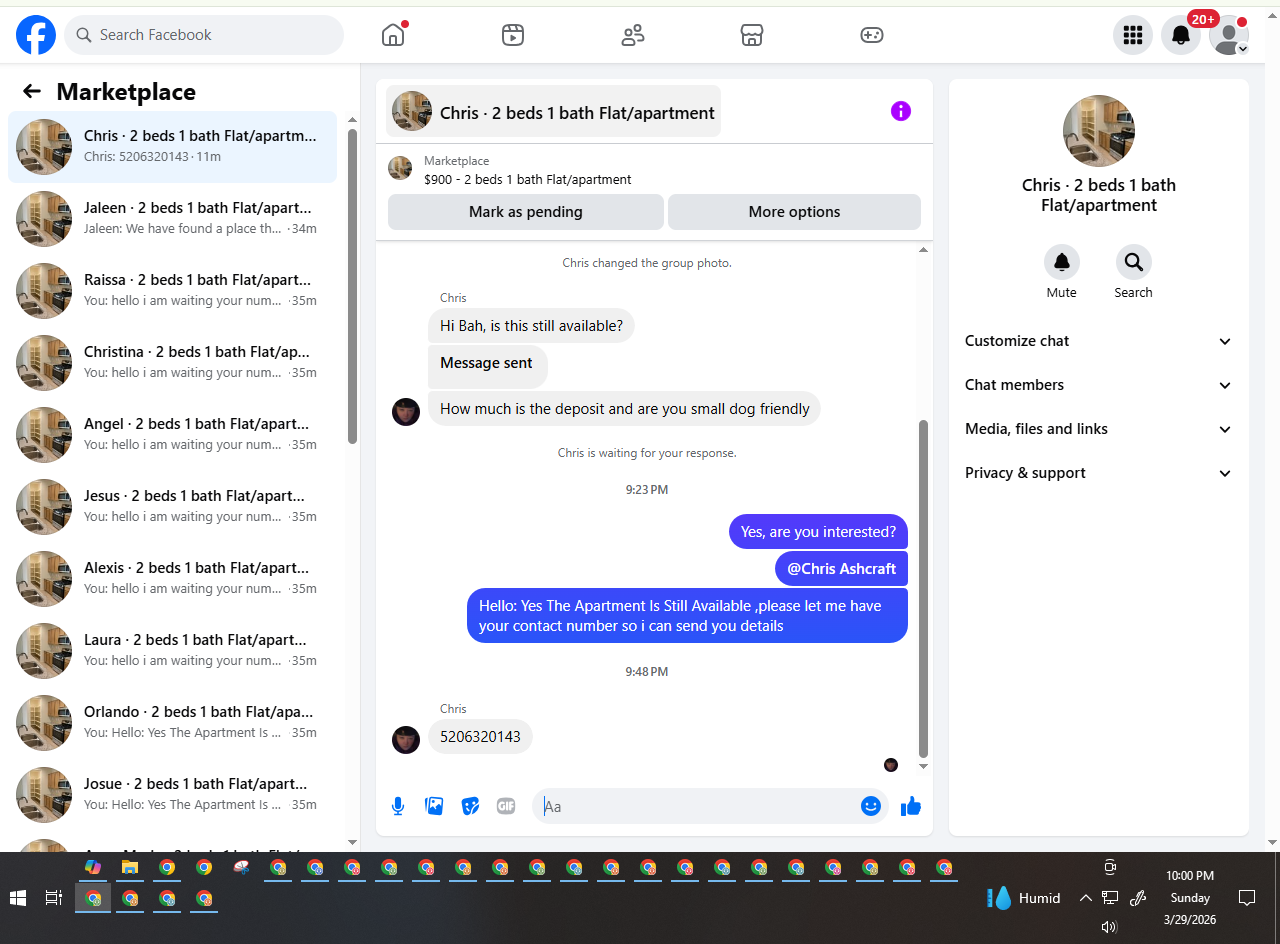Viewport: 1280px width, 944px height.
Task: Click the Mark as pending button
Action: tap(526, 212)
